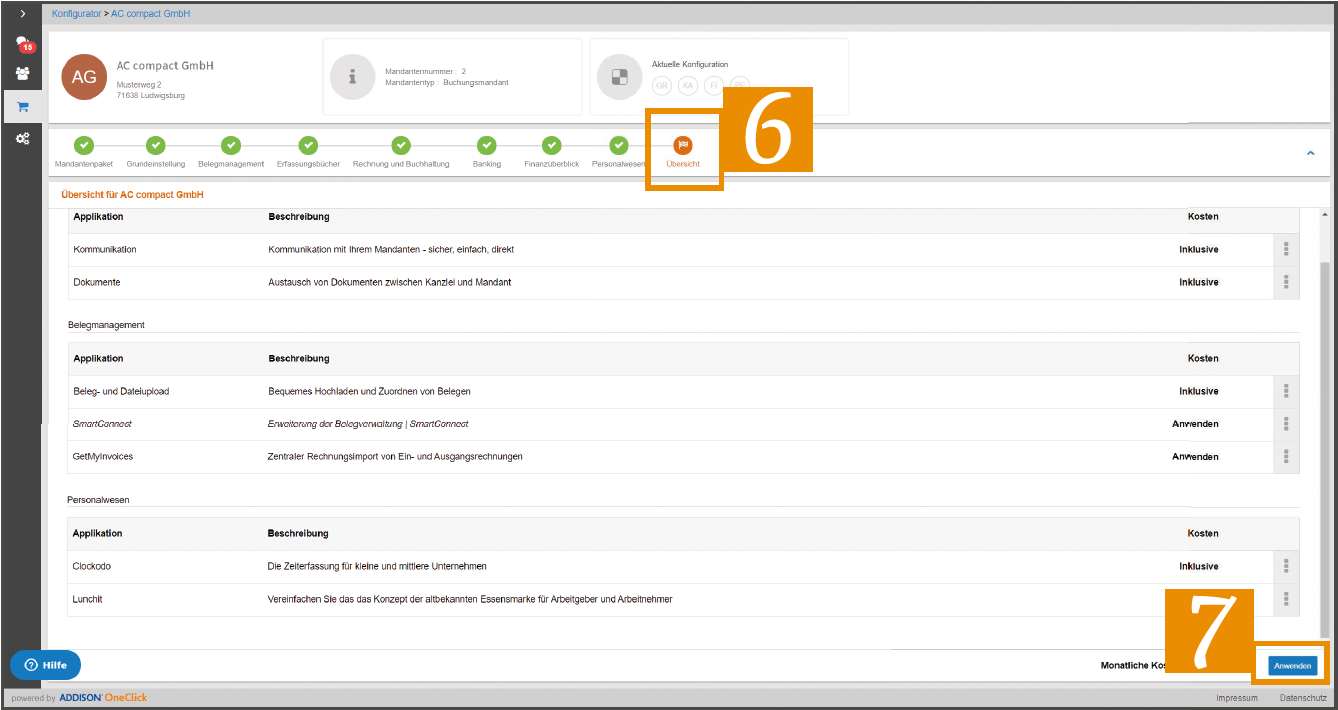Open three-dot menu for Beleg- und Dateiupload

click(x=1286, y=391)
